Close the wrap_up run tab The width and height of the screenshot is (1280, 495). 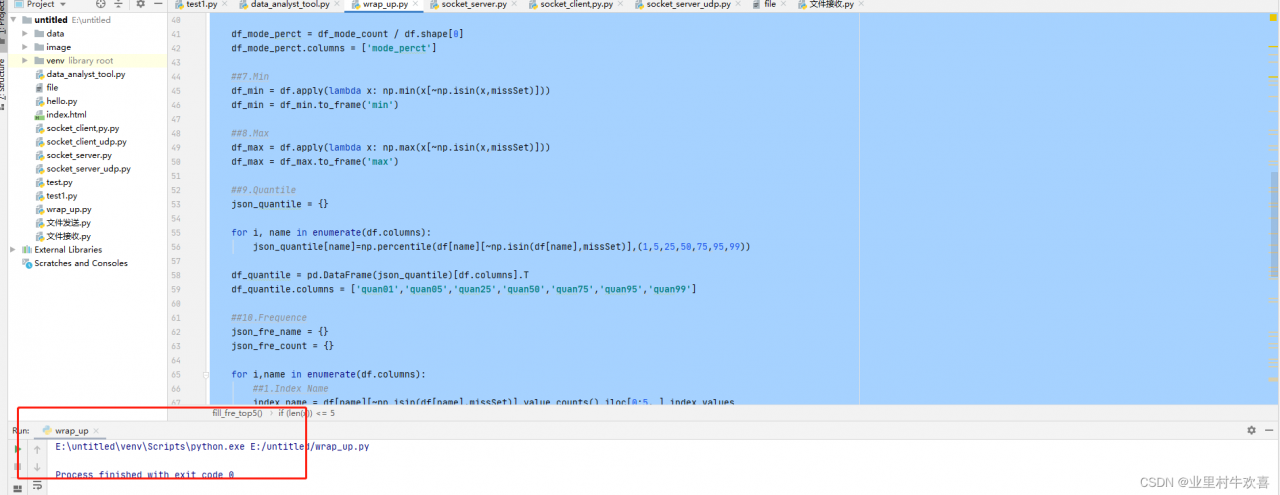[97, 430]
